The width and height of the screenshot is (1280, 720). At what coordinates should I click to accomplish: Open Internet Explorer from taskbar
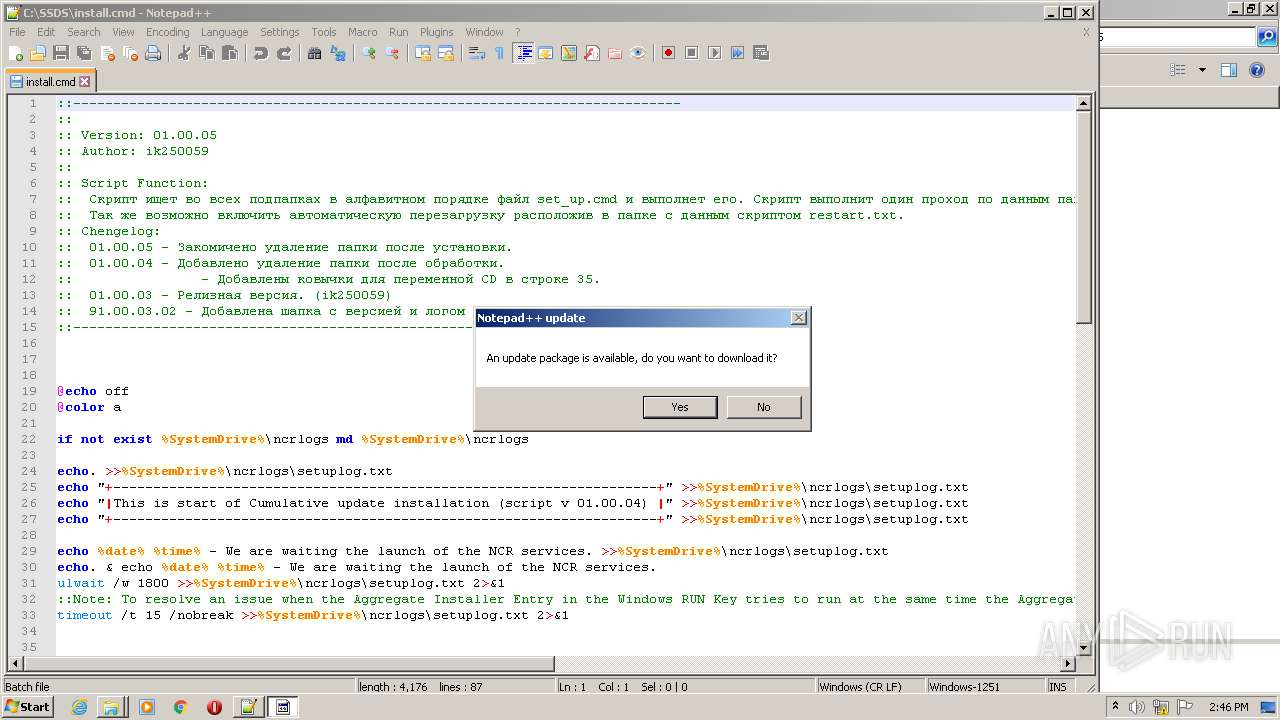point(79,707)
